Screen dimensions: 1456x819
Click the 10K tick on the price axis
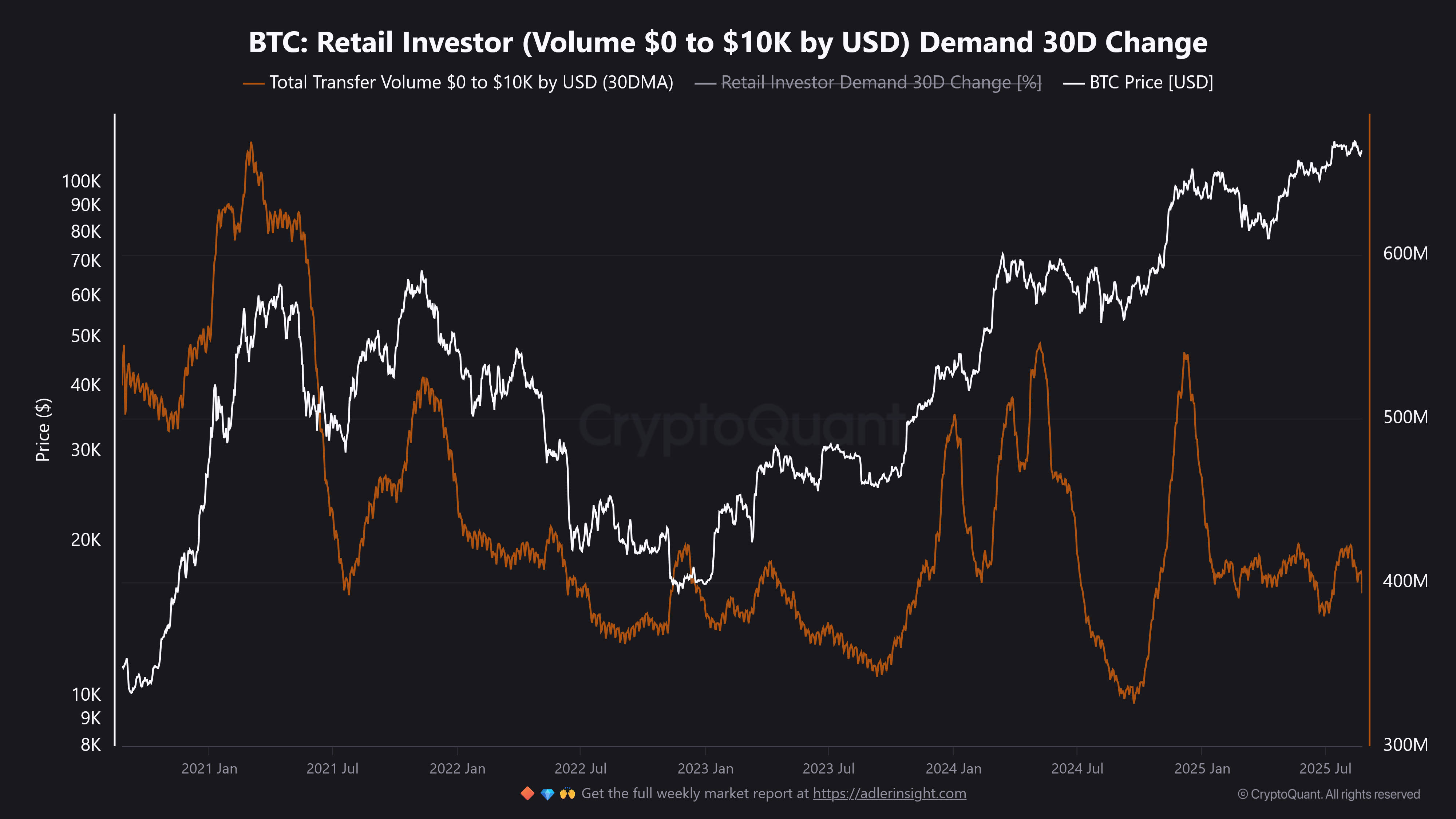point(86,695)
